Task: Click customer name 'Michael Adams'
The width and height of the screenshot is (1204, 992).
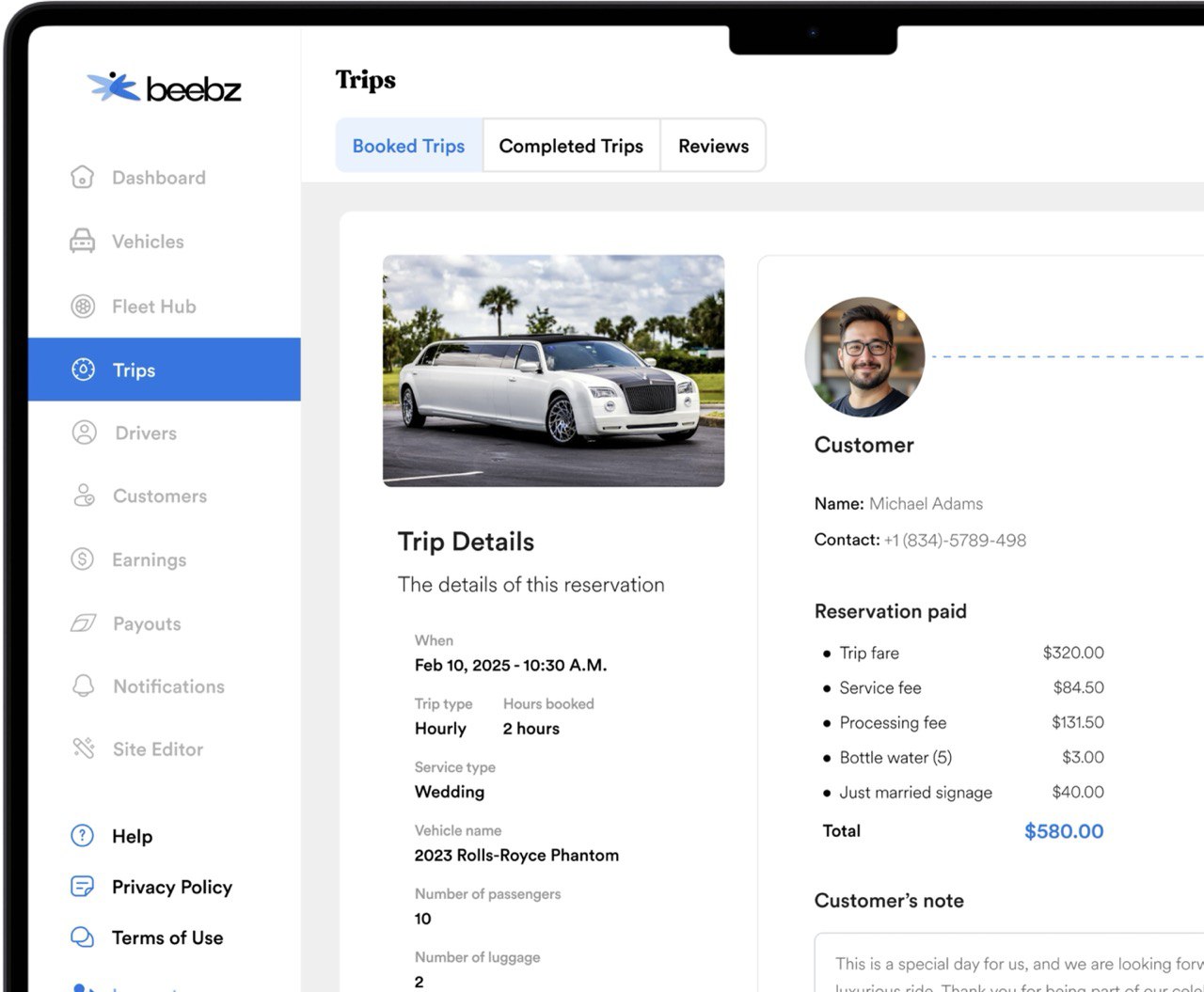Action: click(x=926, y=503)
